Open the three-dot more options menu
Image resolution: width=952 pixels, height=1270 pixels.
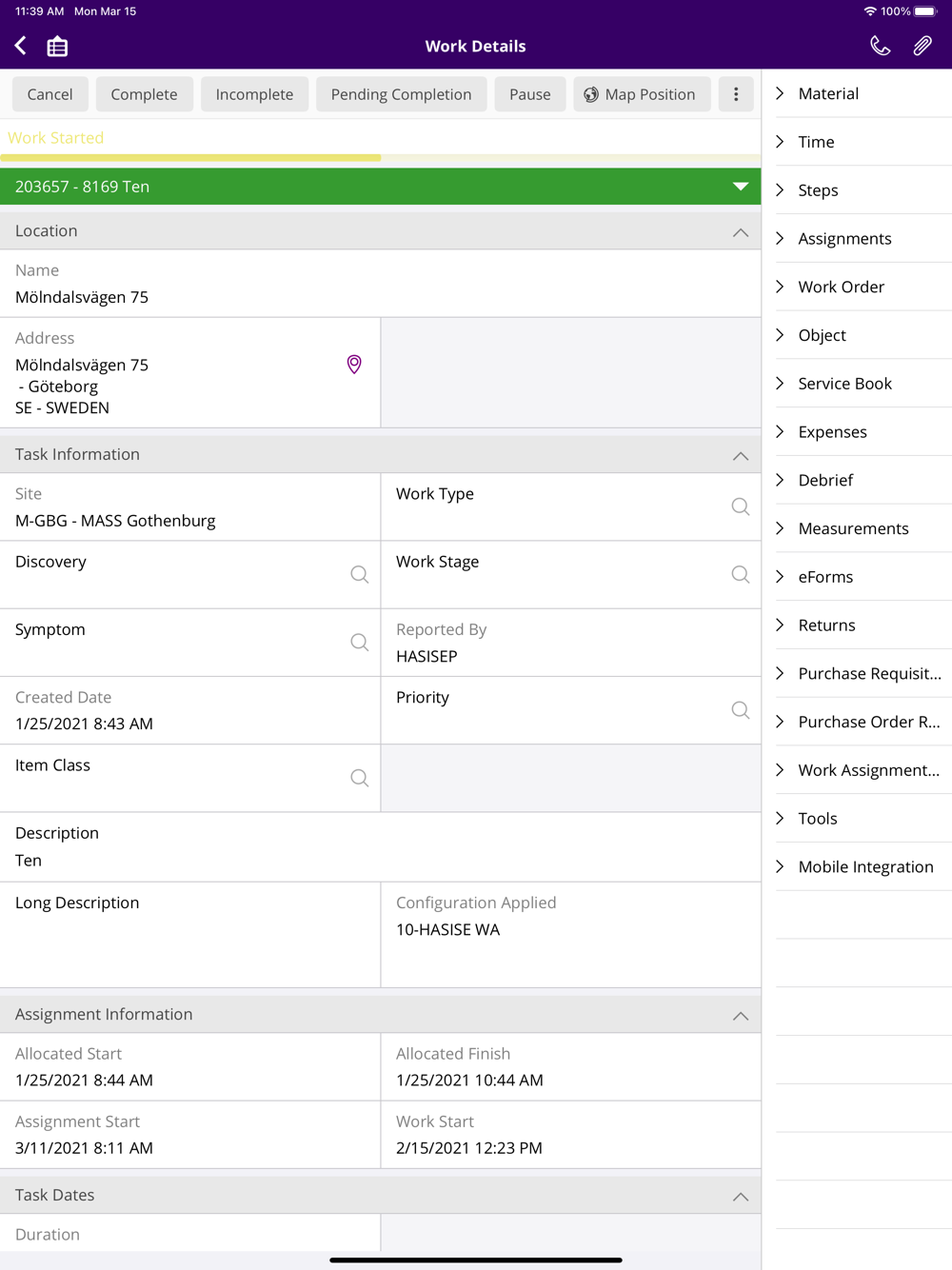(736, 94)
